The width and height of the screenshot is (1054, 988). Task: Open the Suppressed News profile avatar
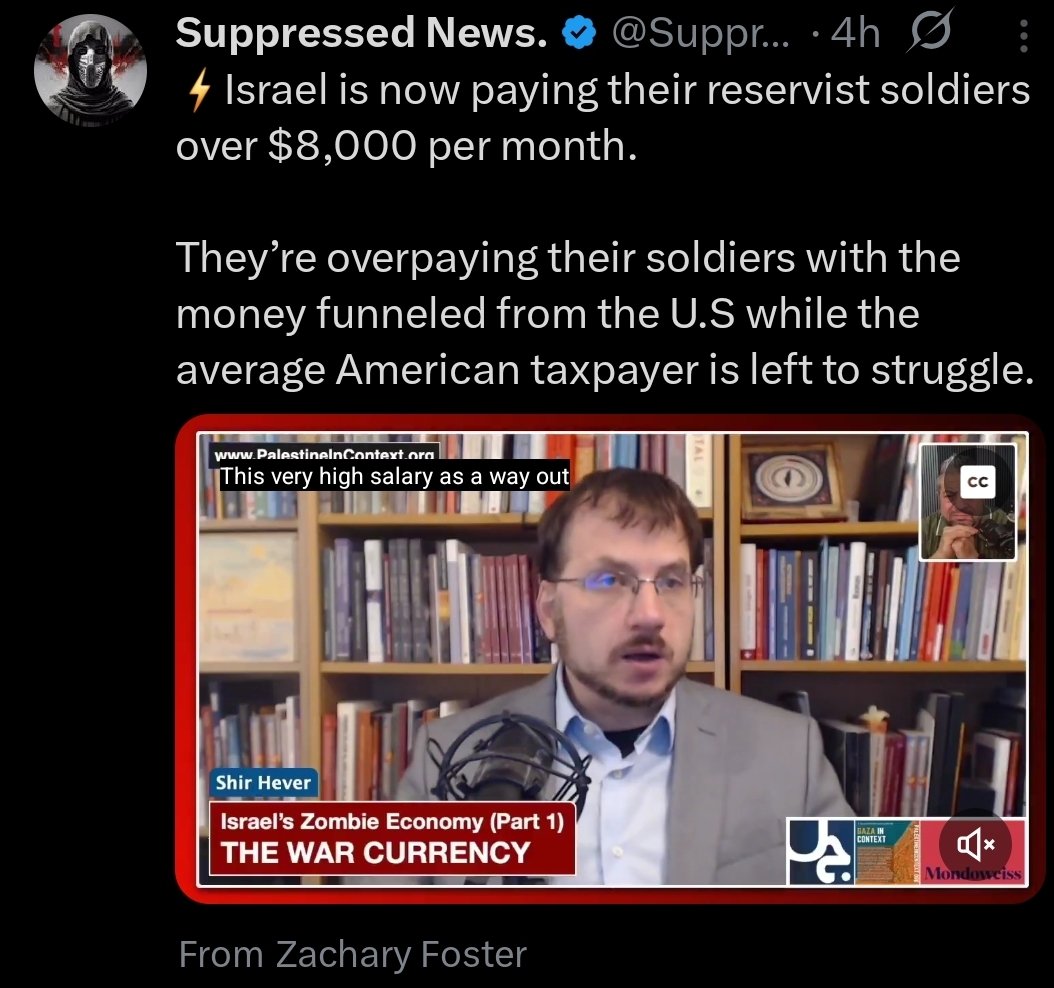click(x=91, y=70)
